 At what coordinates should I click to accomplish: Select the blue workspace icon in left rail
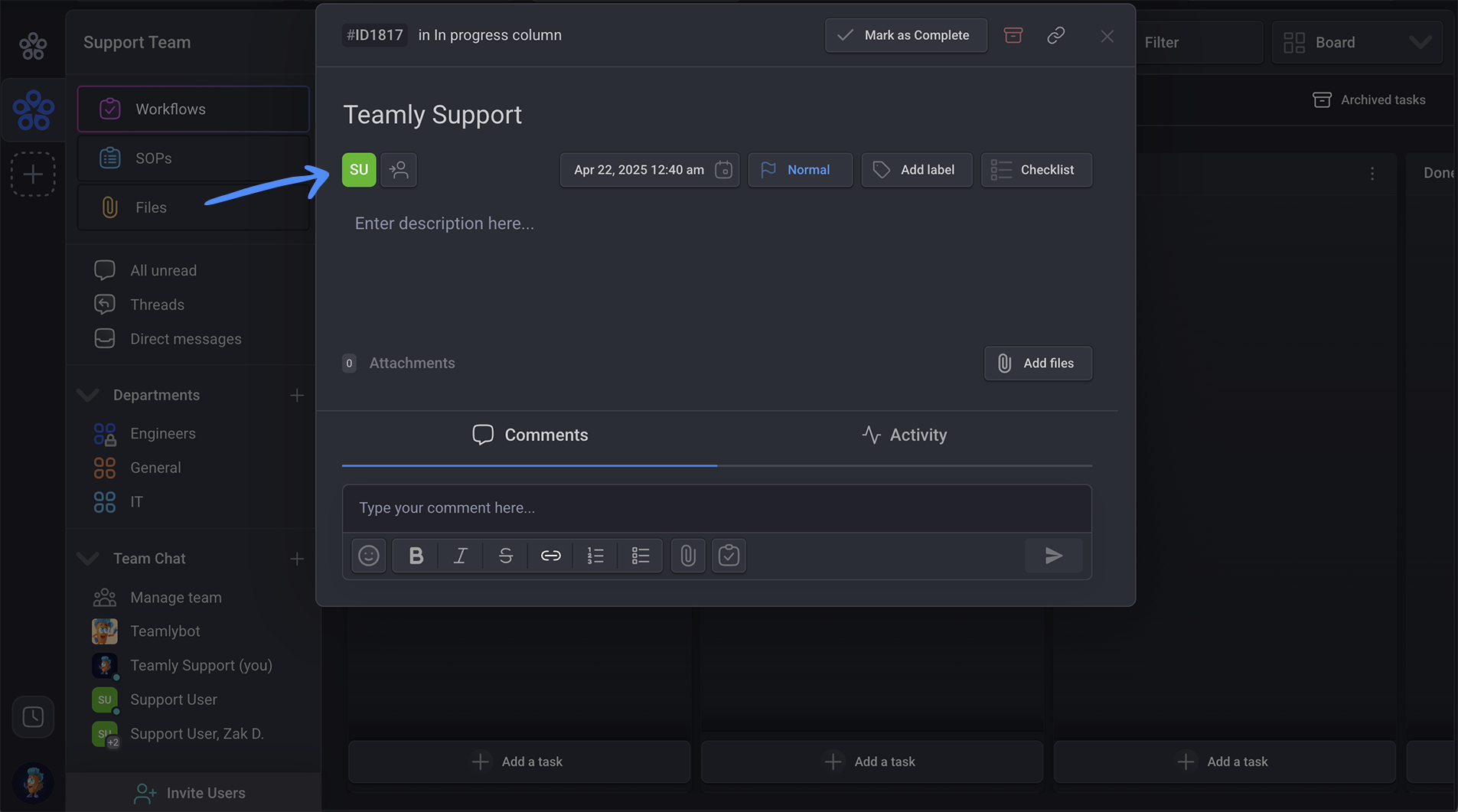(x=33, y=110)
